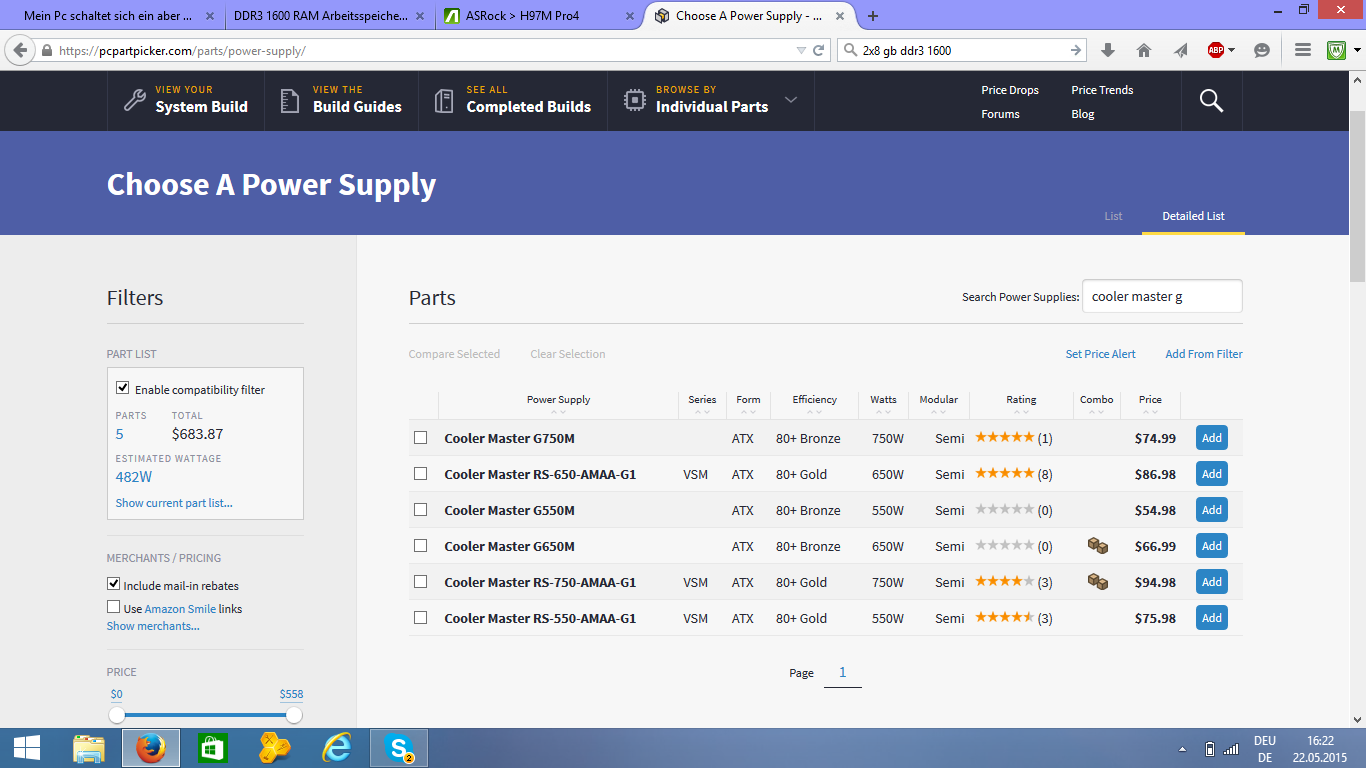Click the site search magnifier icon
This screenshot has height=768, width=1366.
[1211, 100]
